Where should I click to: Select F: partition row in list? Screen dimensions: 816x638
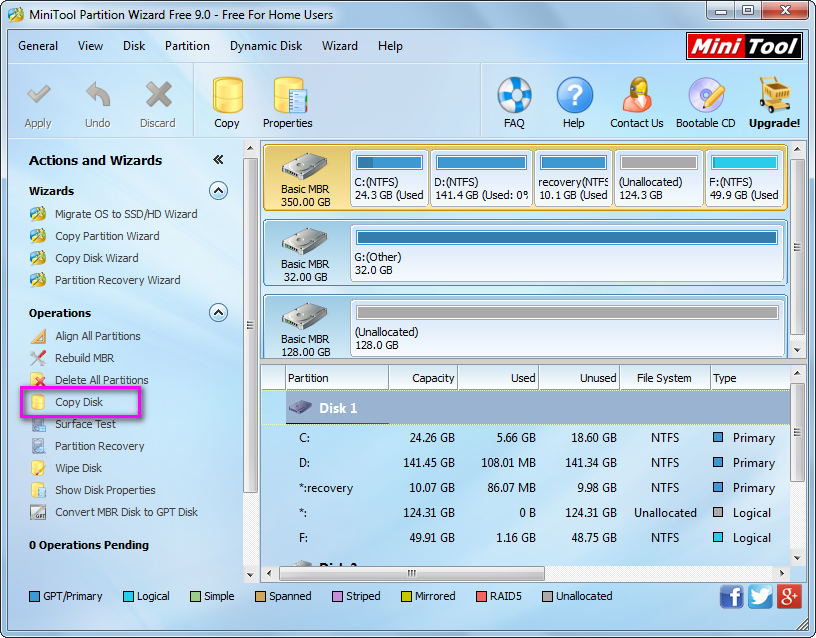point(526,538)
